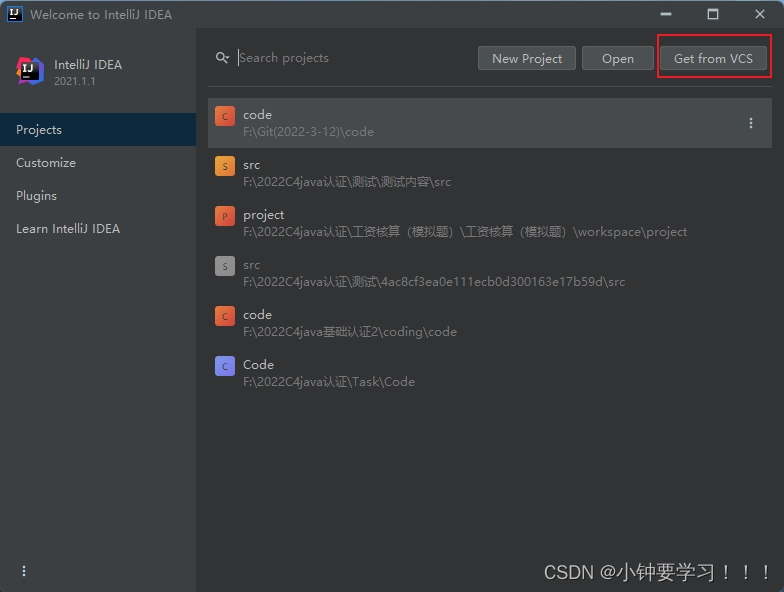The width and height of the screenshot is (784, 592).
Task: Go to Learn IntelliJ IDEA tab
Action: tap(98, 228)
